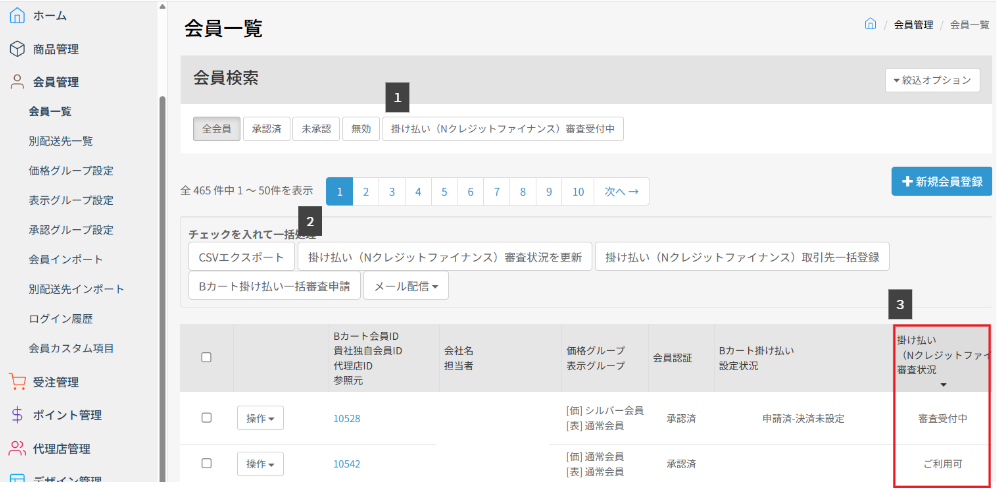Click the Bカート掛け払い一括審査申請 button
The height and width of the screenshot is (492, 999).
(x=275, y=286)
